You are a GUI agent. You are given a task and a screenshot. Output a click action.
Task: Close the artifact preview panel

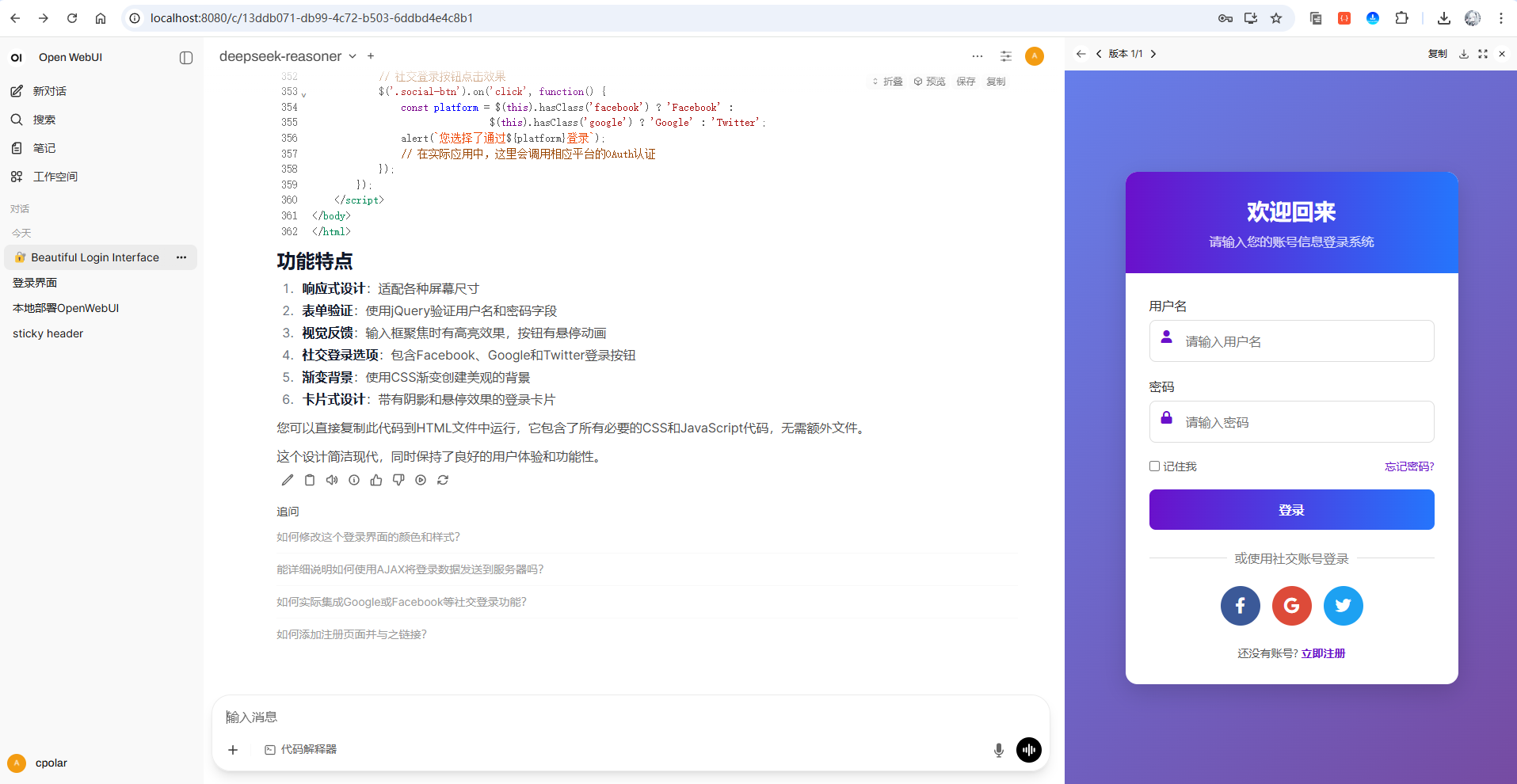point(1502,54)
